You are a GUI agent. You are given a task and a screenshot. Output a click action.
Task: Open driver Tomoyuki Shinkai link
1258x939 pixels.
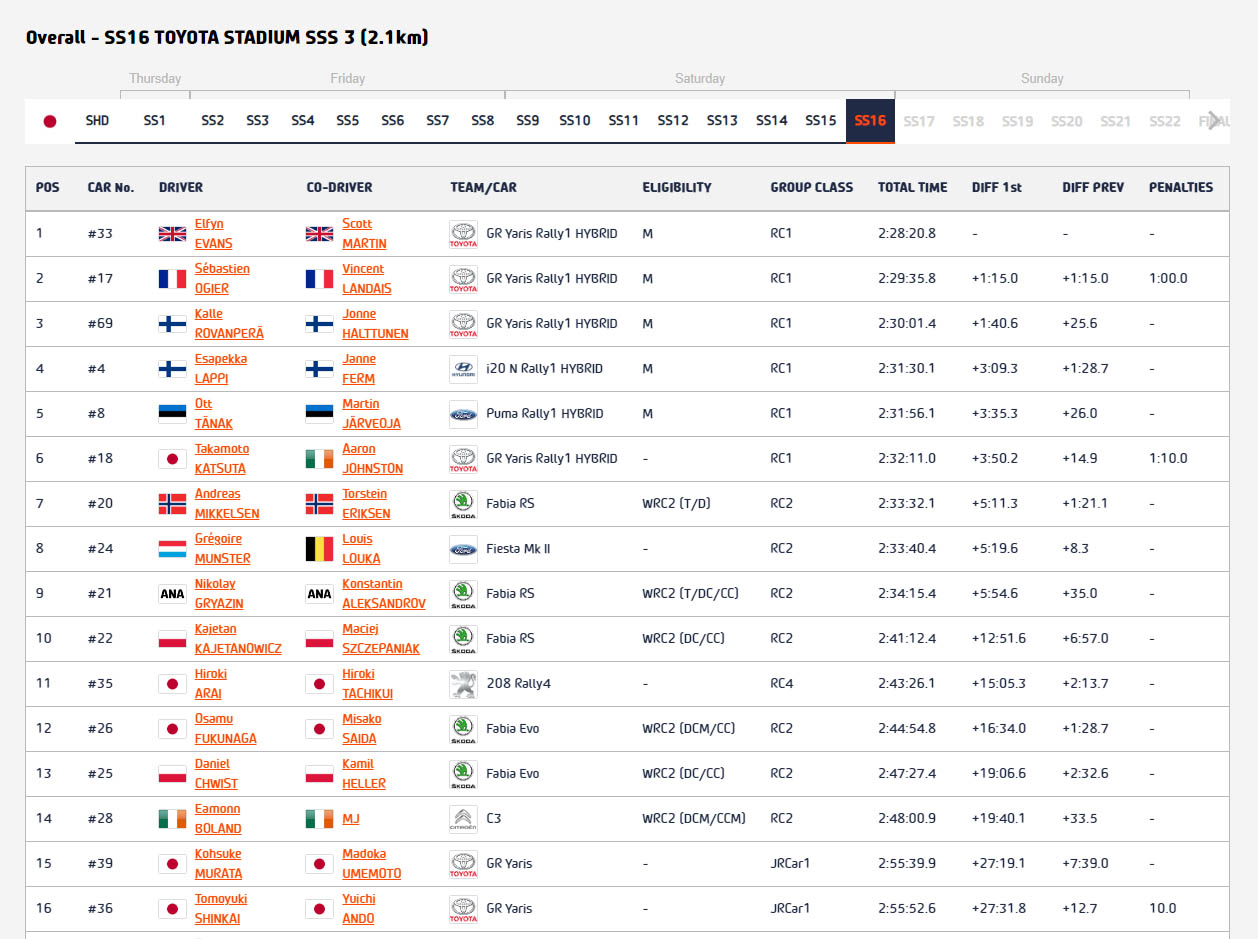[x=220, y=909]
